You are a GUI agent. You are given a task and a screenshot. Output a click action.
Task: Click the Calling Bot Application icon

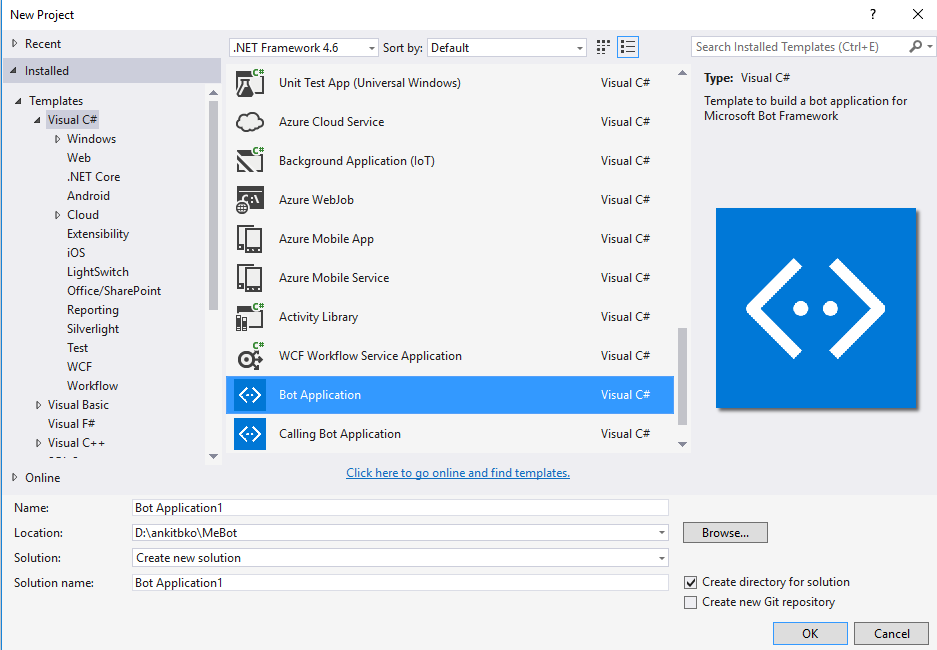pyautogui.click(x=250, y=434)
